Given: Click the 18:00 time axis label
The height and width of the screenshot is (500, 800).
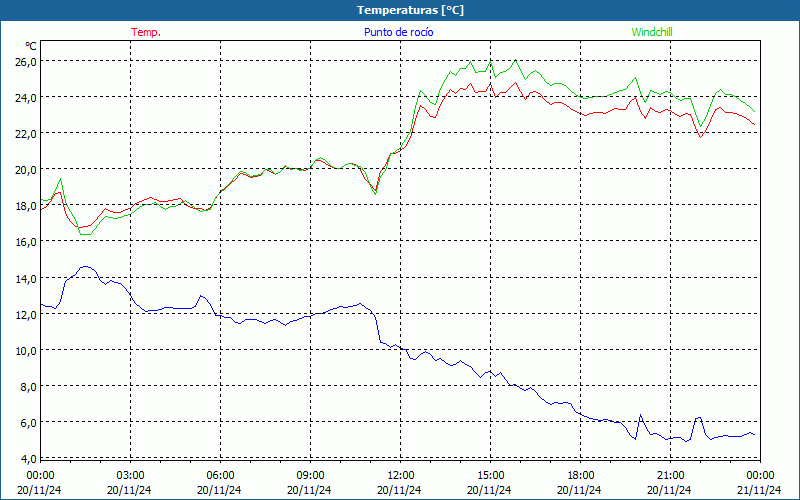Looking at the screenshot, I should click(x=580, y=476).
